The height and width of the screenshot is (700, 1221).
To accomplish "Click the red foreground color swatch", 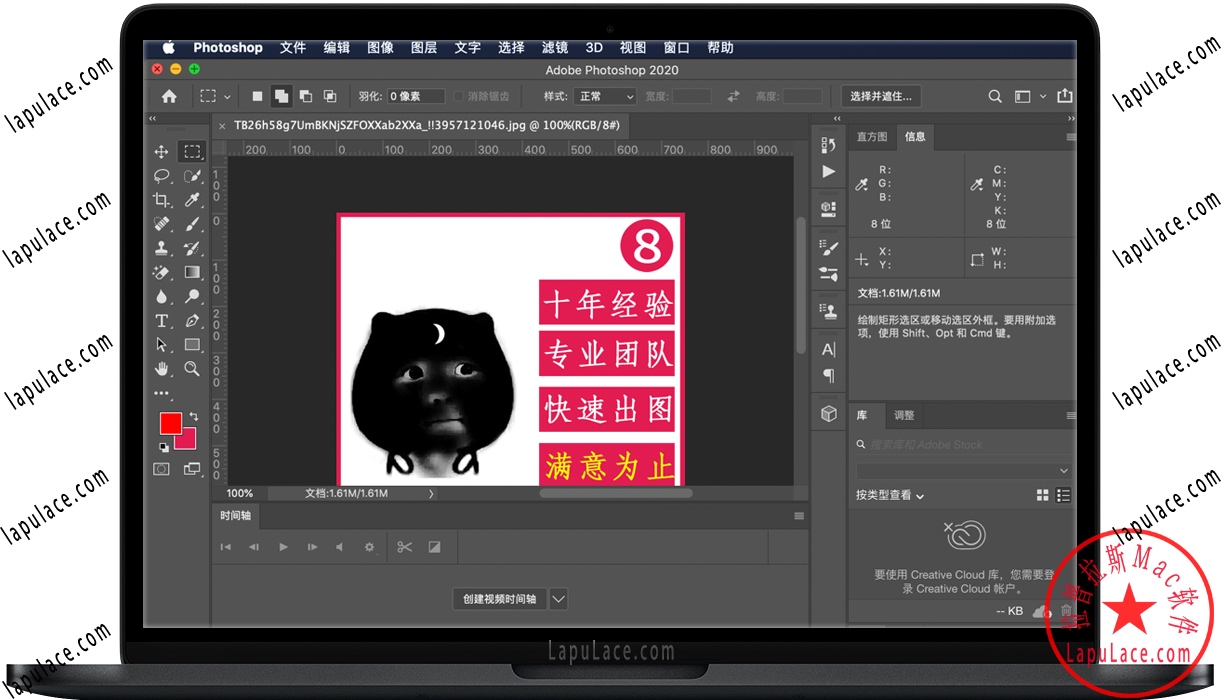I will click(170, 423).
